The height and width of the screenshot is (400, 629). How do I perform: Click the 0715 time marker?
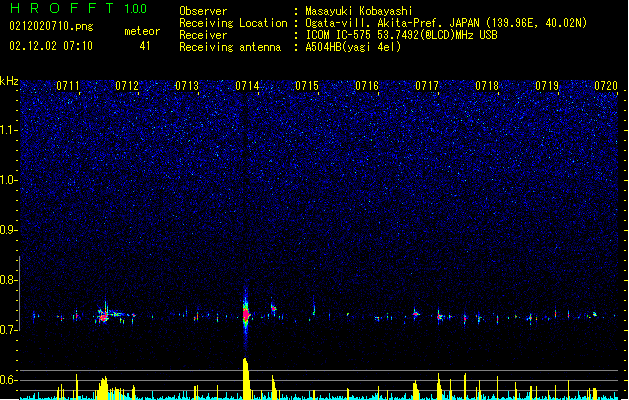tap(307, 86)
